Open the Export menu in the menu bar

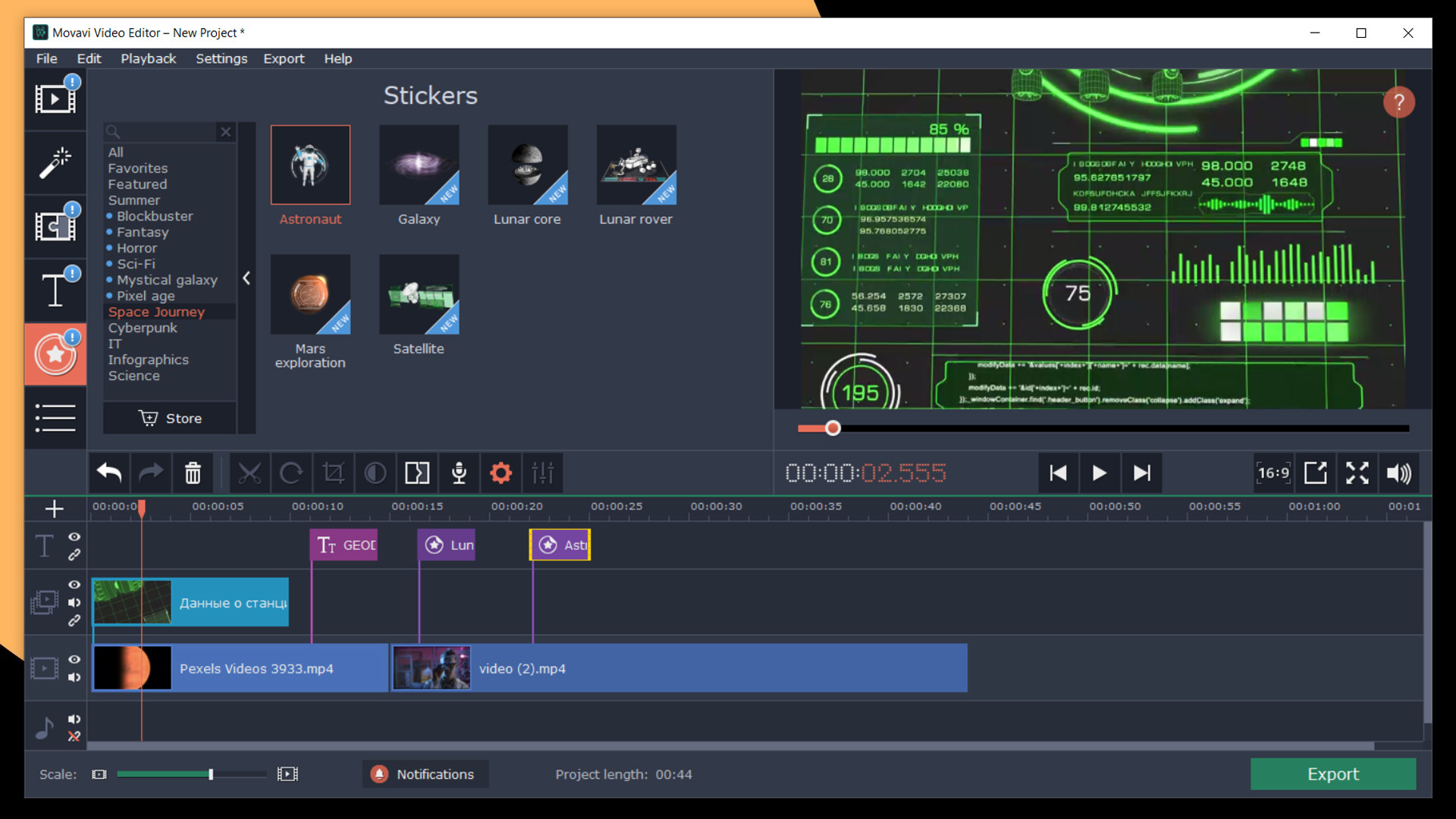coord(284,58)
